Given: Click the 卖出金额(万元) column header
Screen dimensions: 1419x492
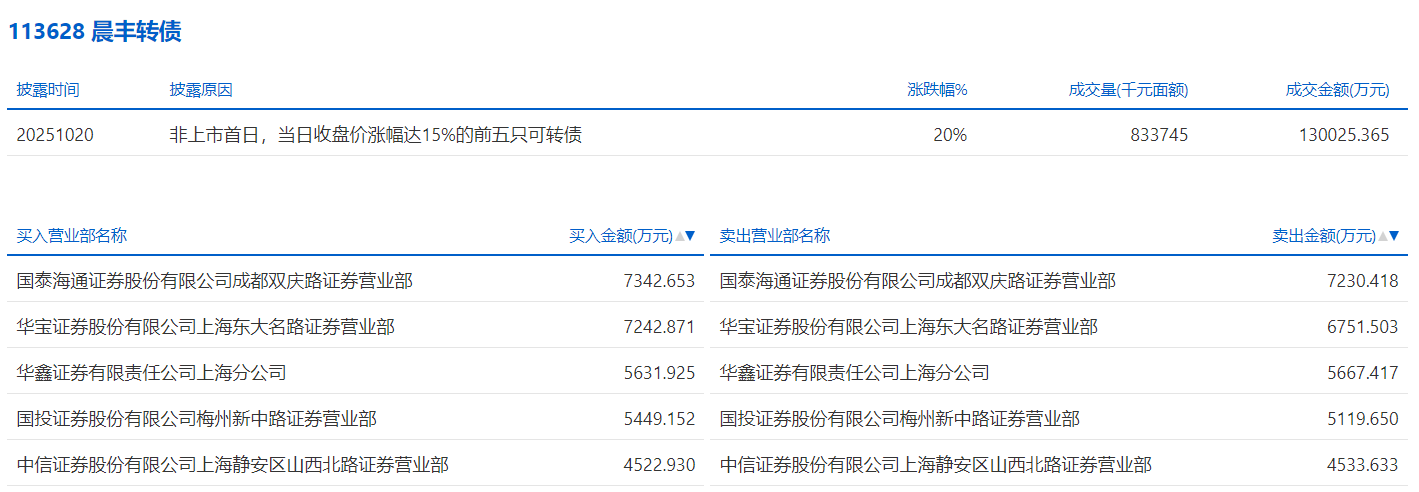Looking at the screenshot, I should coord(1323,236).
